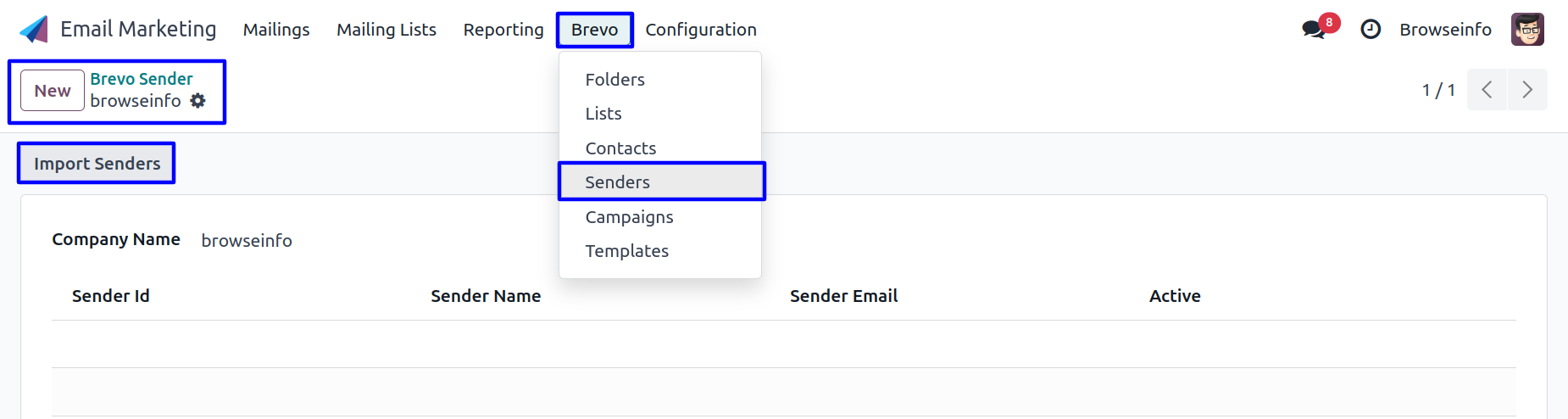Click the Company Name field value browseinfo

[x=247, y=241]
